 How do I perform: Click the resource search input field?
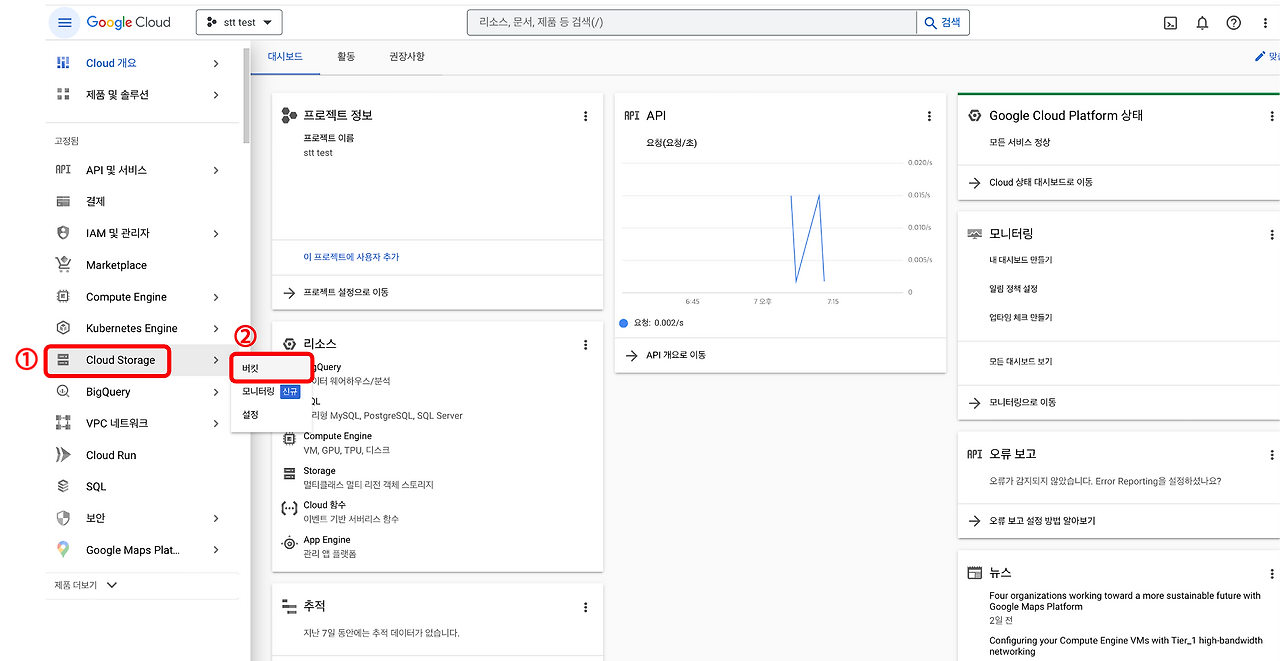point(690,21)
